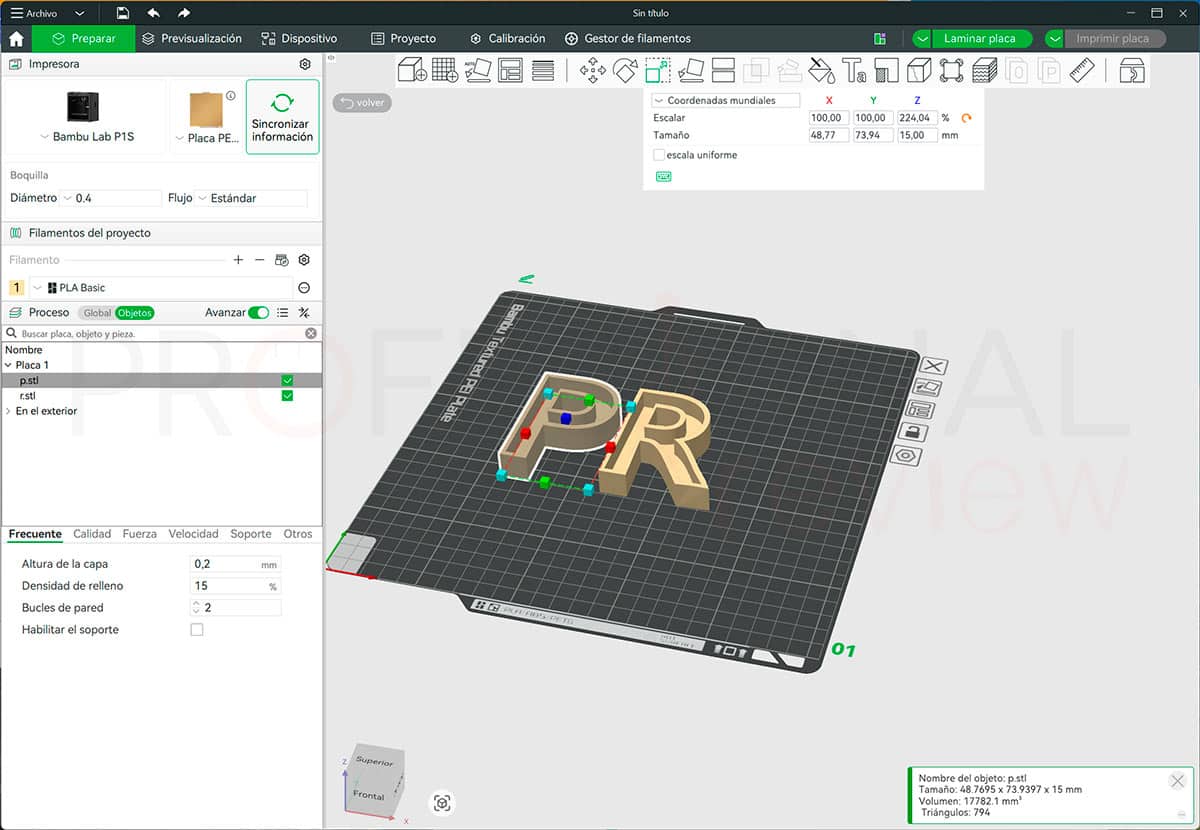1200x830 pixels.
Task: Switch to the Previsualización tab
Action: coord(192,39)
